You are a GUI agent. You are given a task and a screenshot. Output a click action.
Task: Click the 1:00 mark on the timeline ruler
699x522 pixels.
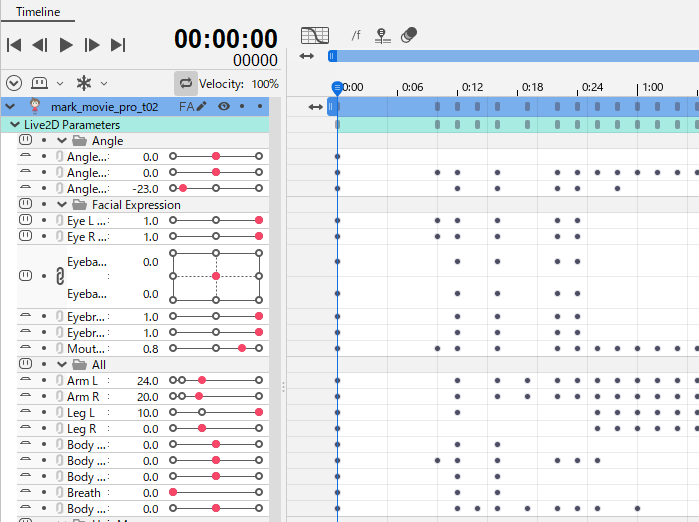(x=652, y=87)
